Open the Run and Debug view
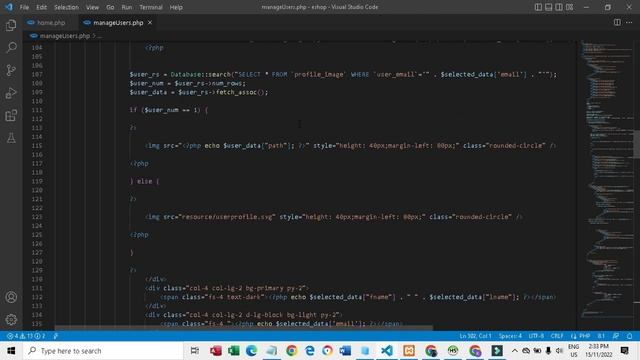 coord(11,93)
